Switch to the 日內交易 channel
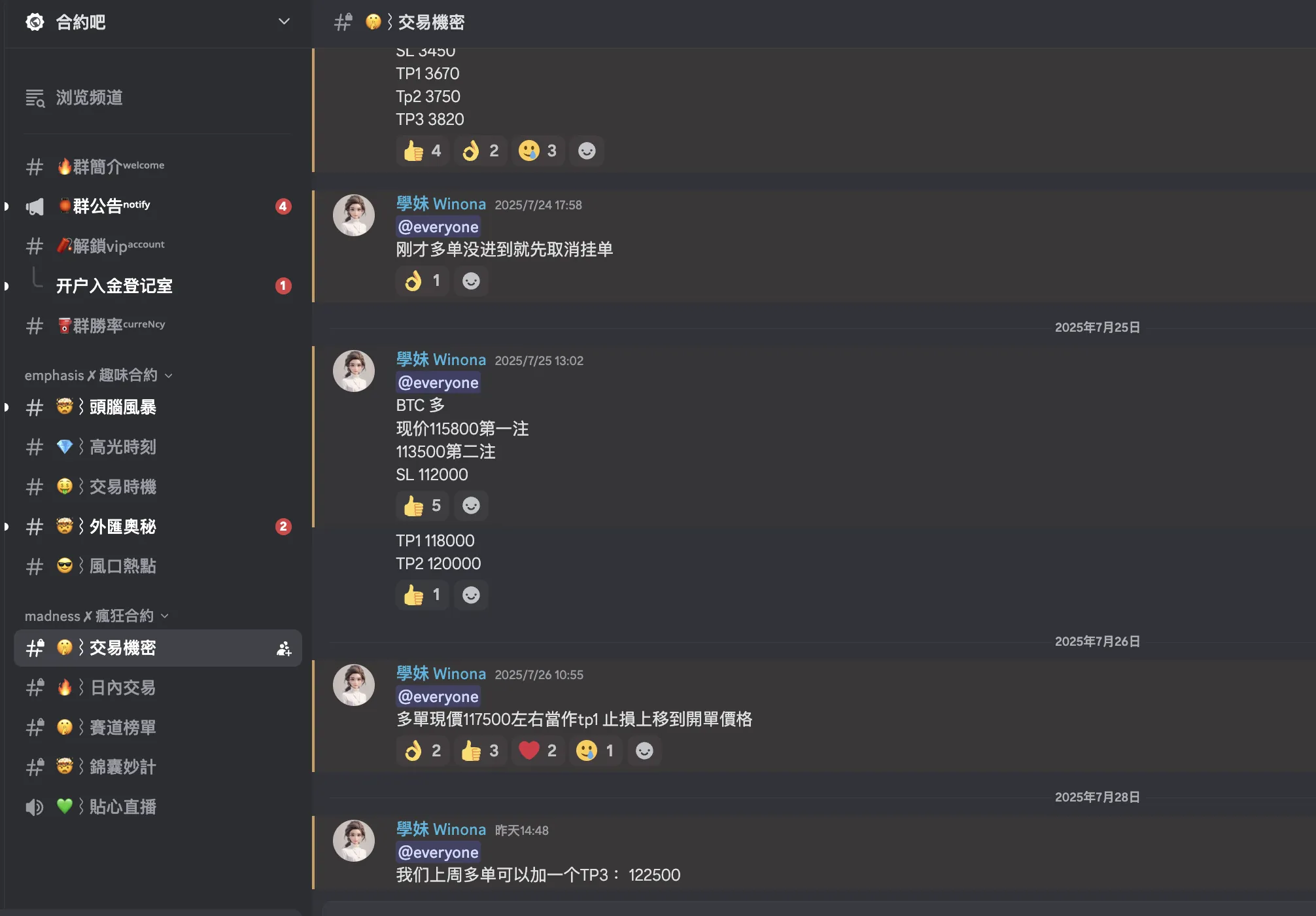Viewport: 1316px width, 916px height. (x=121, y=688)
